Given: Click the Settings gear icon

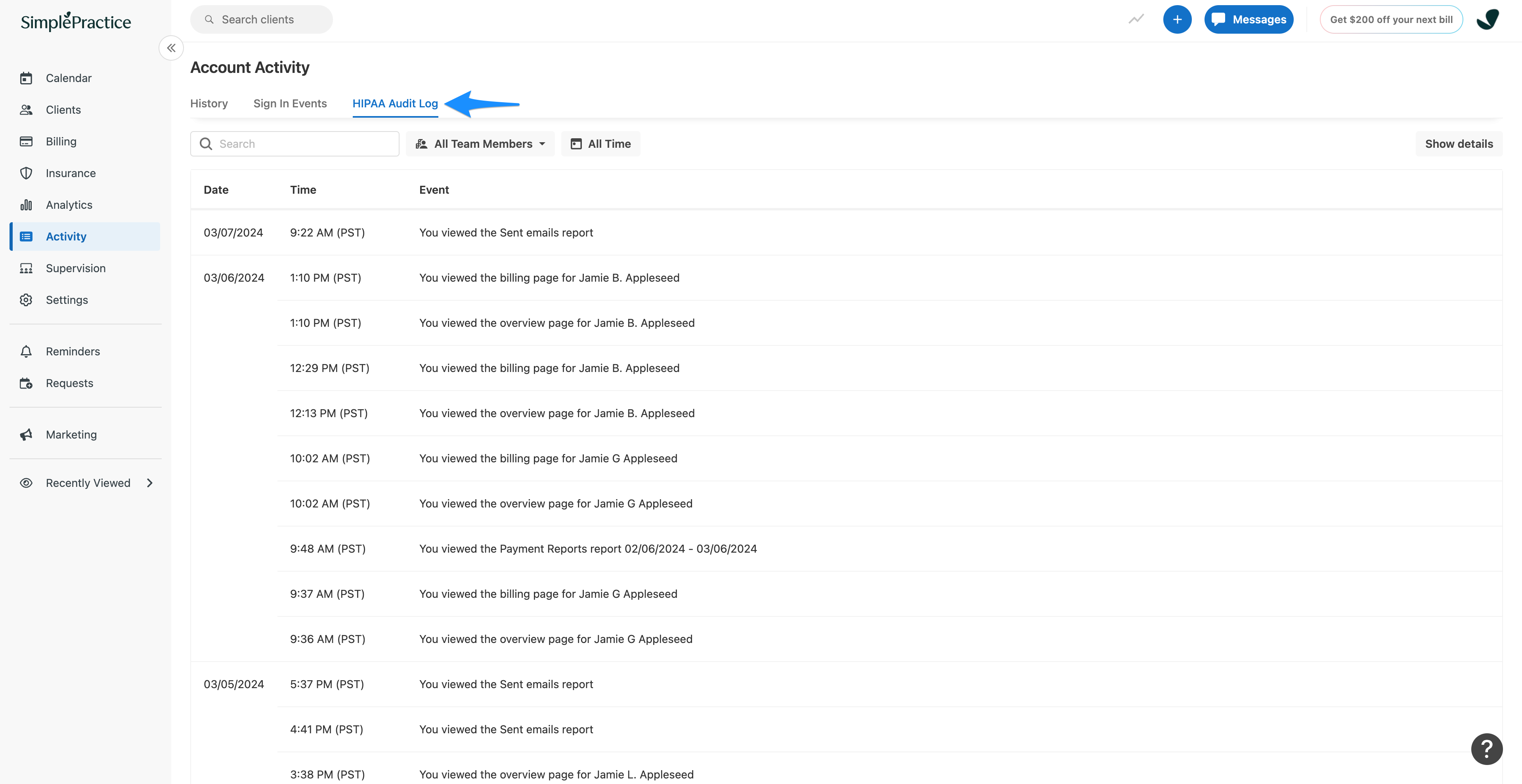Looking at the screenshot, I should (x=26, y=300).
